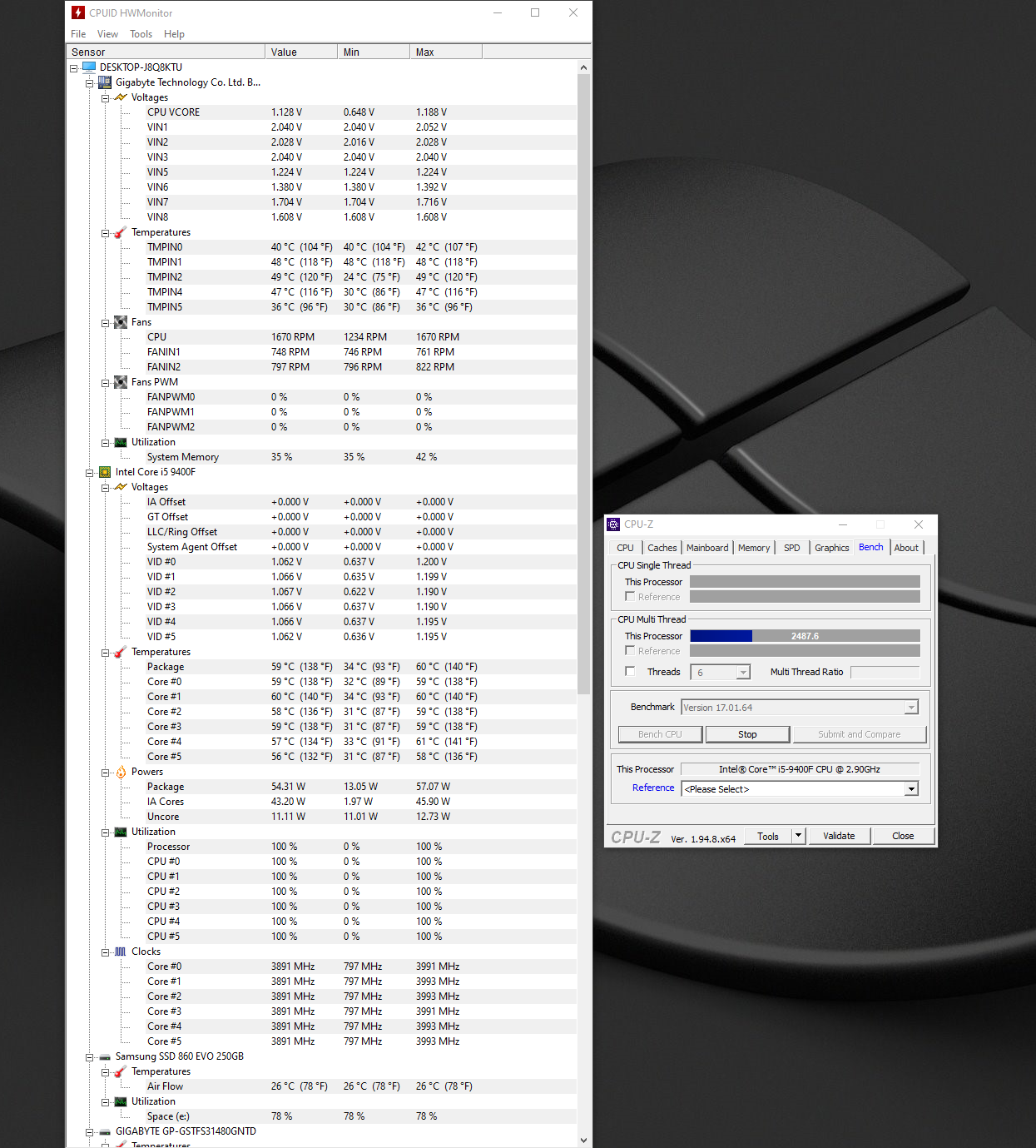The image size is (1036, 1148).
Task: Click the Max column header
Action: coord(446,52)
